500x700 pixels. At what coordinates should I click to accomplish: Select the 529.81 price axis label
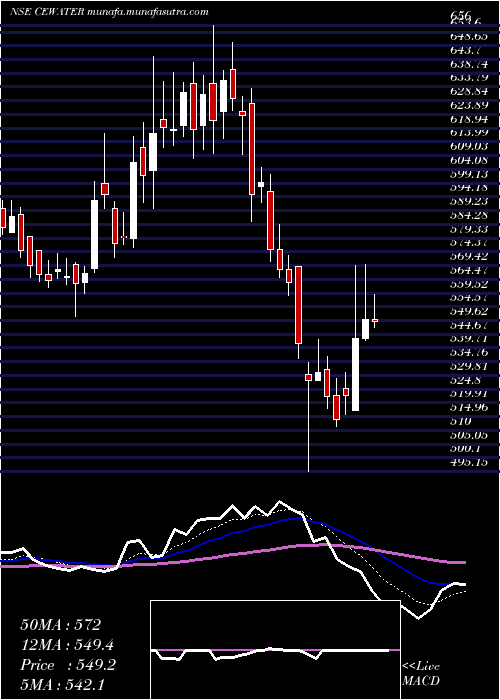[x=467, y=367]
